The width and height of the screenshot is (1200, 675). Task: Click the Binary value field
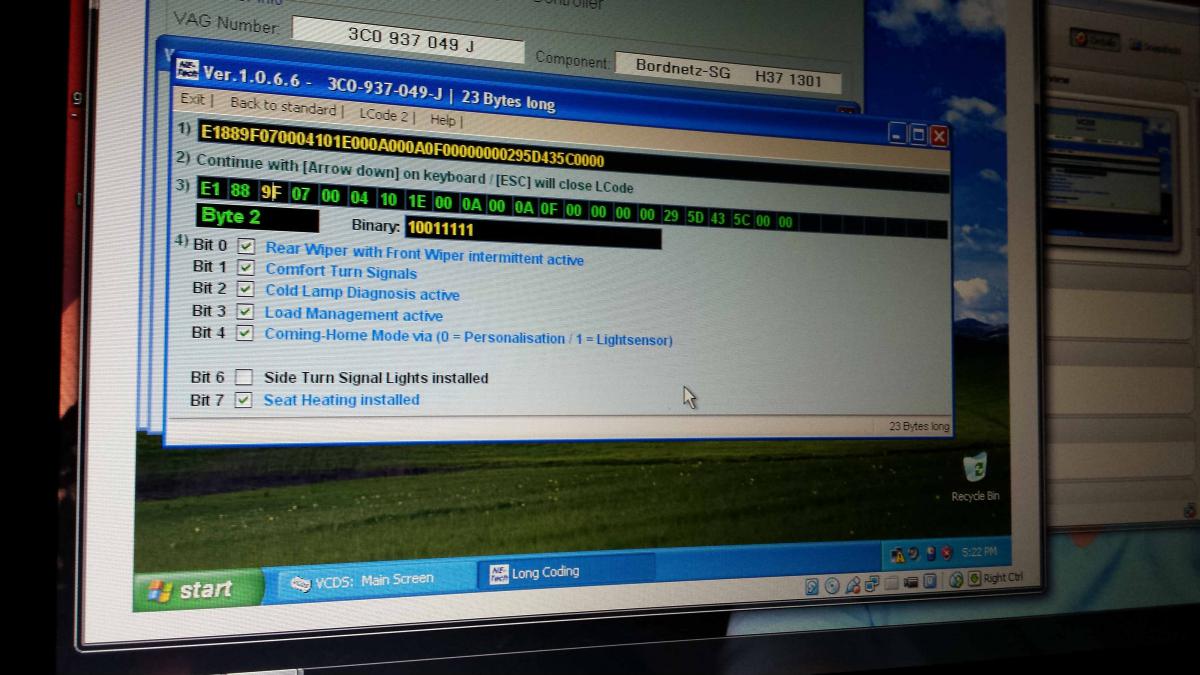532,231
